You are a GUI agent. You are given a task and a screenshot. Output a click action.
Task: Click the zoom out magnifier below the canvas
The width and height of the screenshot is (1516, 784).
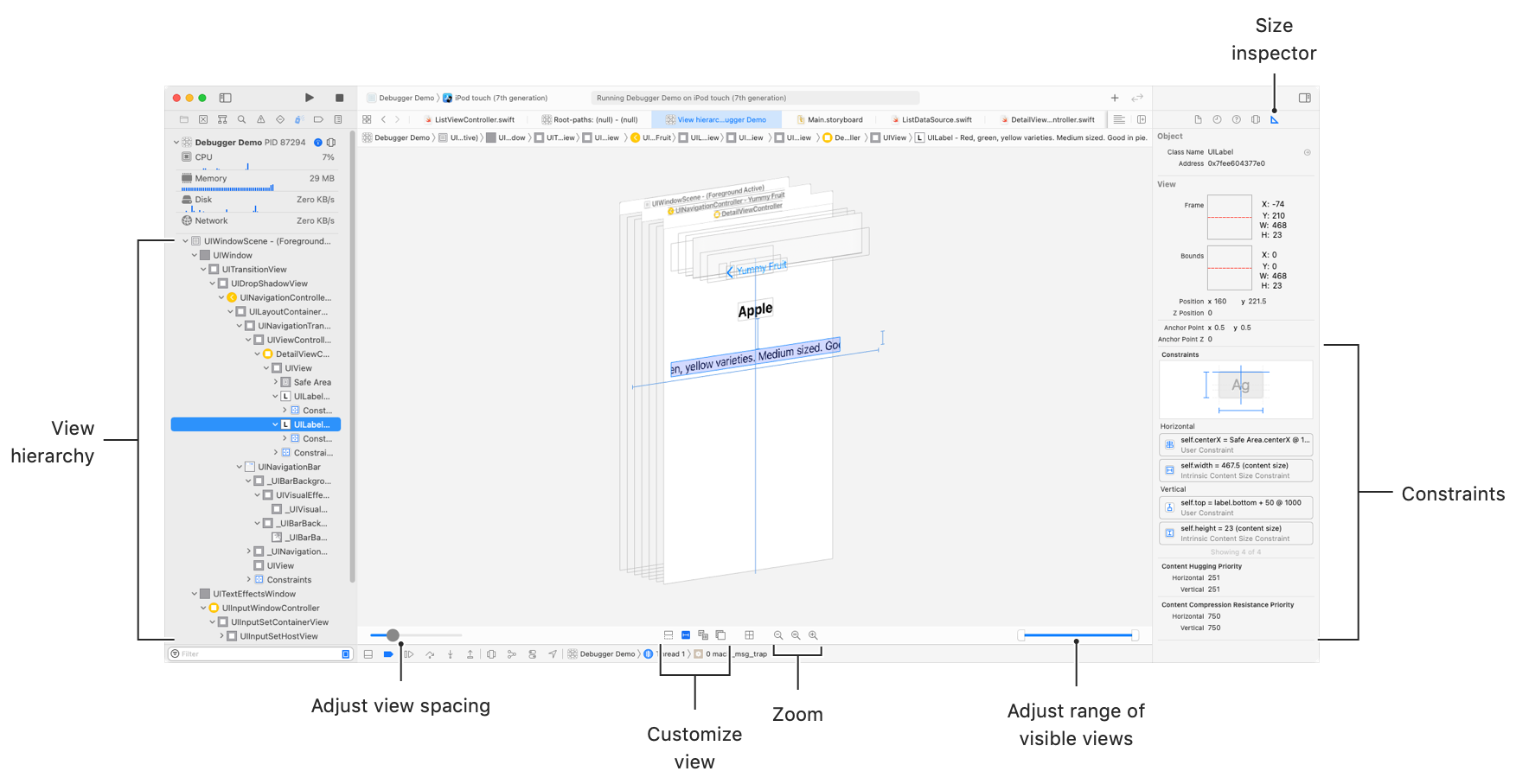click(x=778, y=635)
